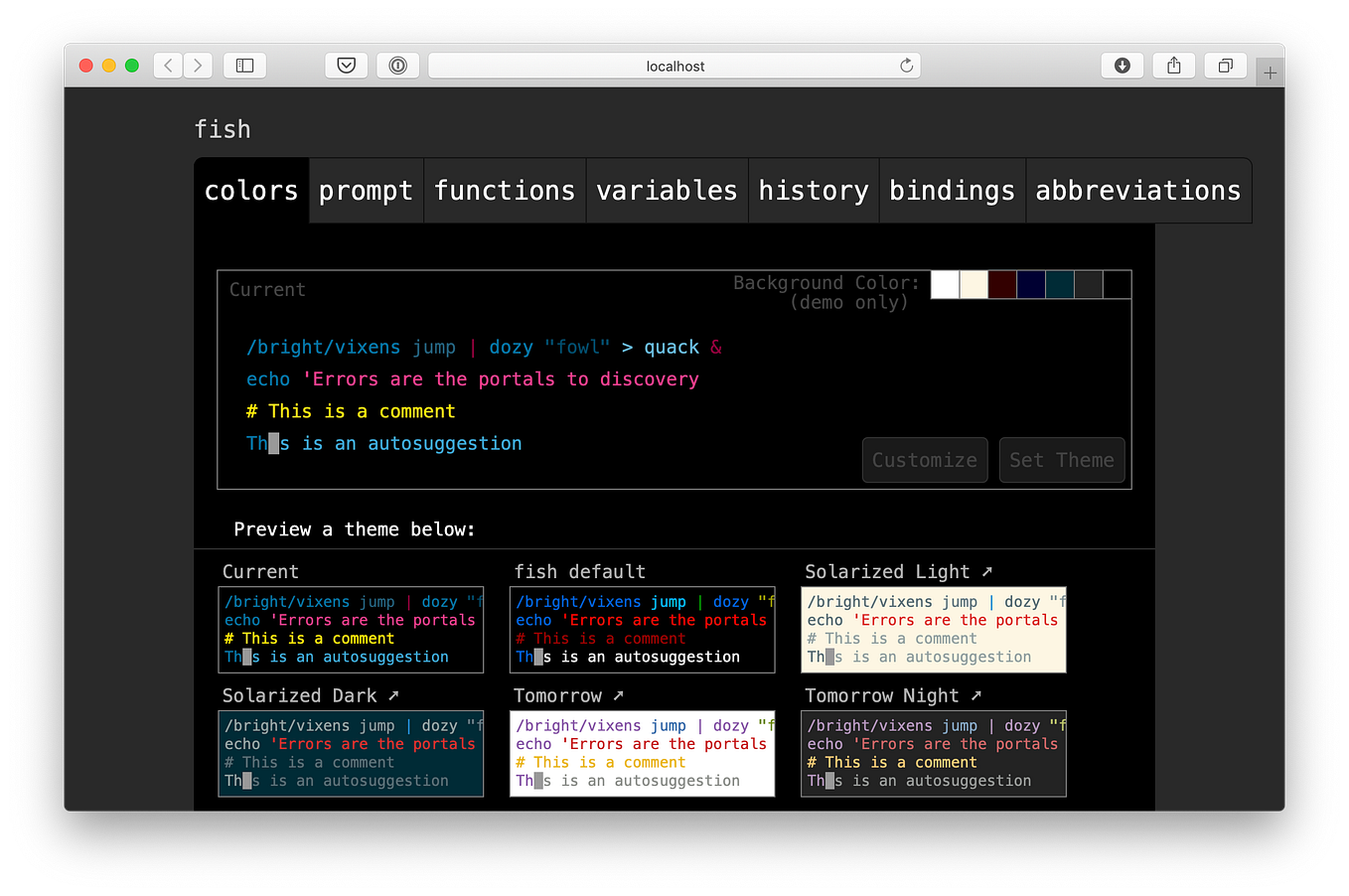Screen dimensions: 1349x896
Task: Click the quoted "fowl" string in the demo
Action: [x=577, y=348]
